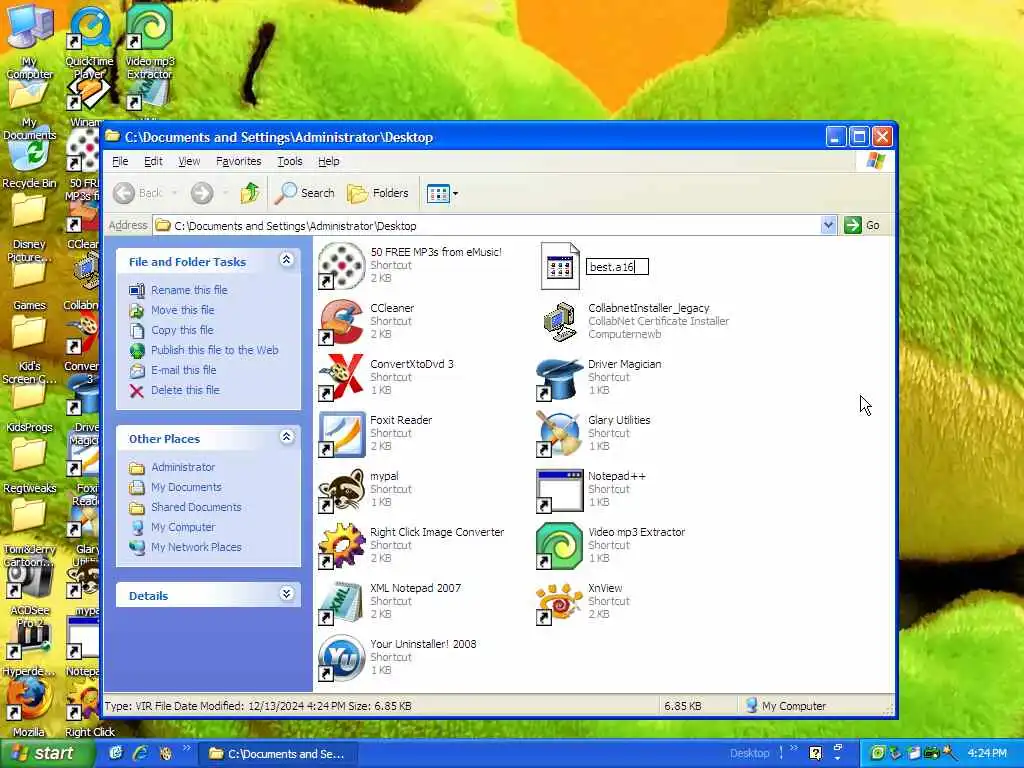Open the Edit menu
This screenshot has height=768, width=1024.
pos(153,161)
